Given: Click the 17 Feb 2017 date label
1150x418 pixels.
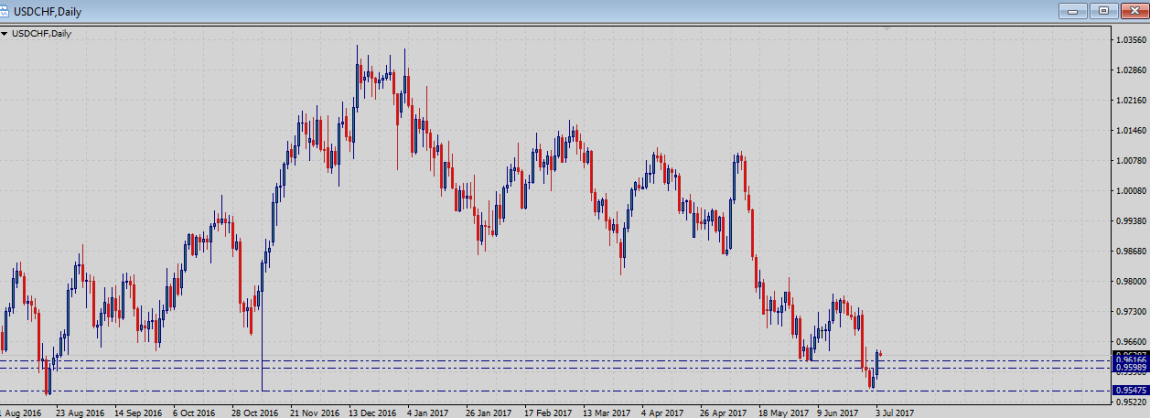Looking at the screenshot, I should click(x=546, y=411).
